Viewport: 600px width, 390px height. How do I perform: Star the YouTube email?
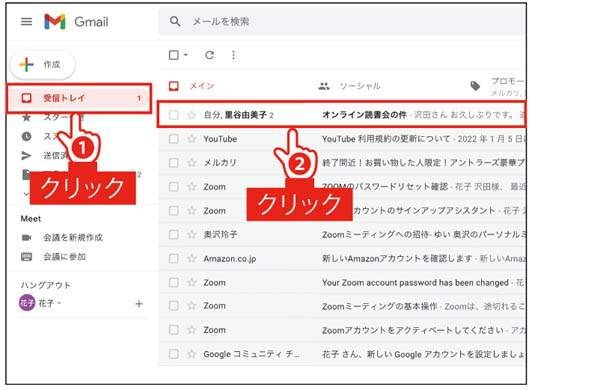(192, 139)
